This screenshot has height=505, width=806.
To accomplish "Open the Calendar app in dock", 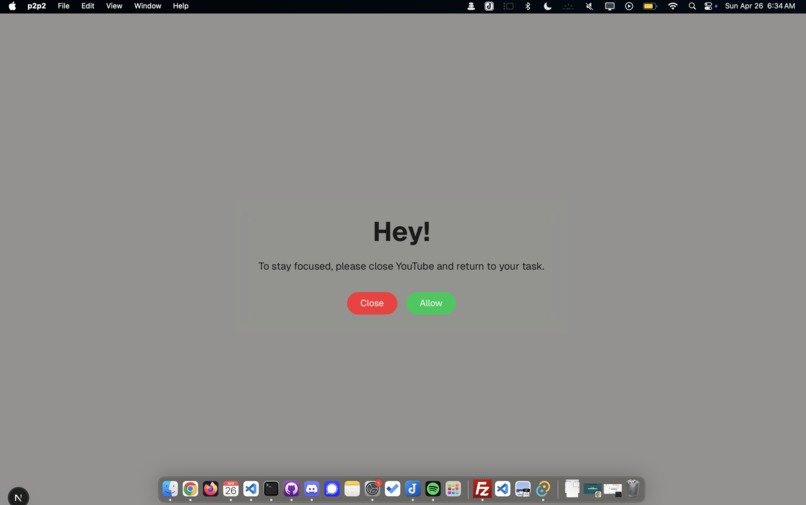I will (x=230, y=489).
